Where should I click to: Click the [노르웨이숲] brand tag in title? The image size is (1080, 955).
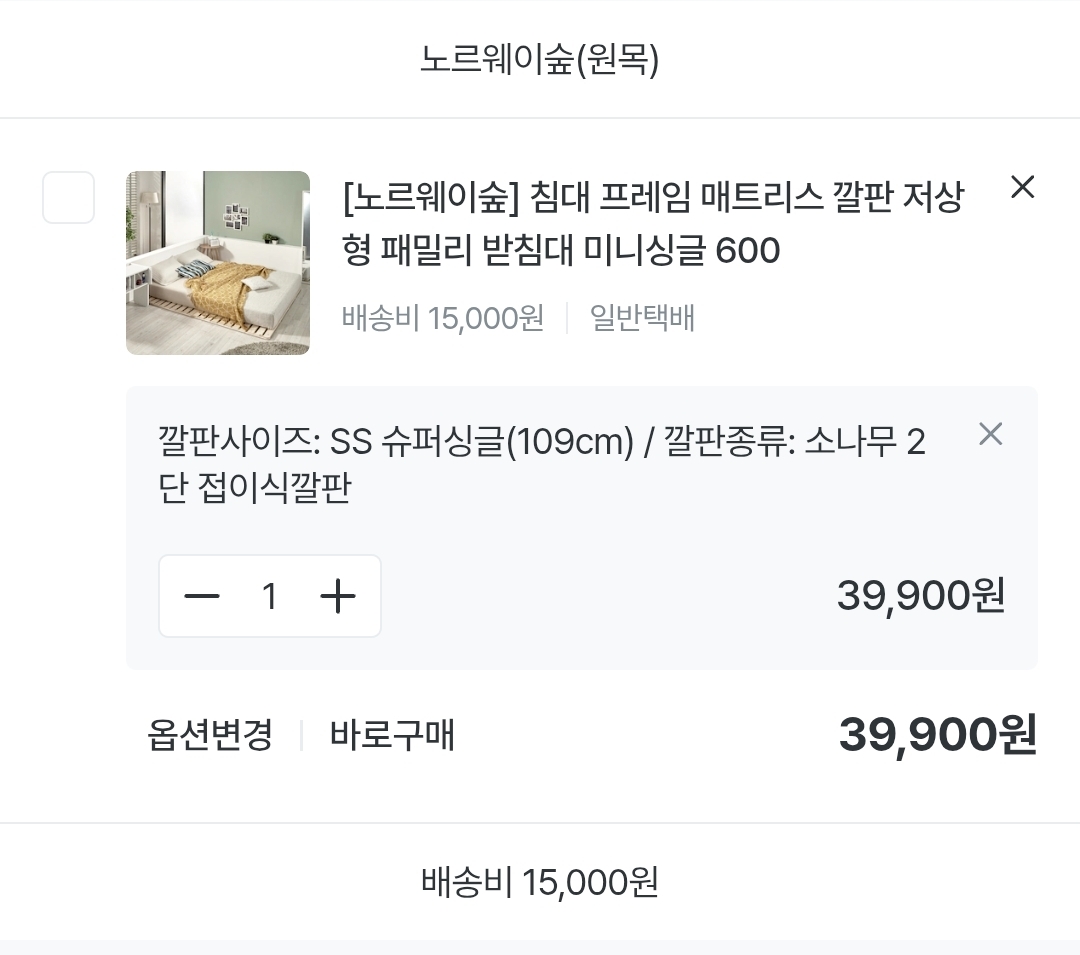coord(431,199)
